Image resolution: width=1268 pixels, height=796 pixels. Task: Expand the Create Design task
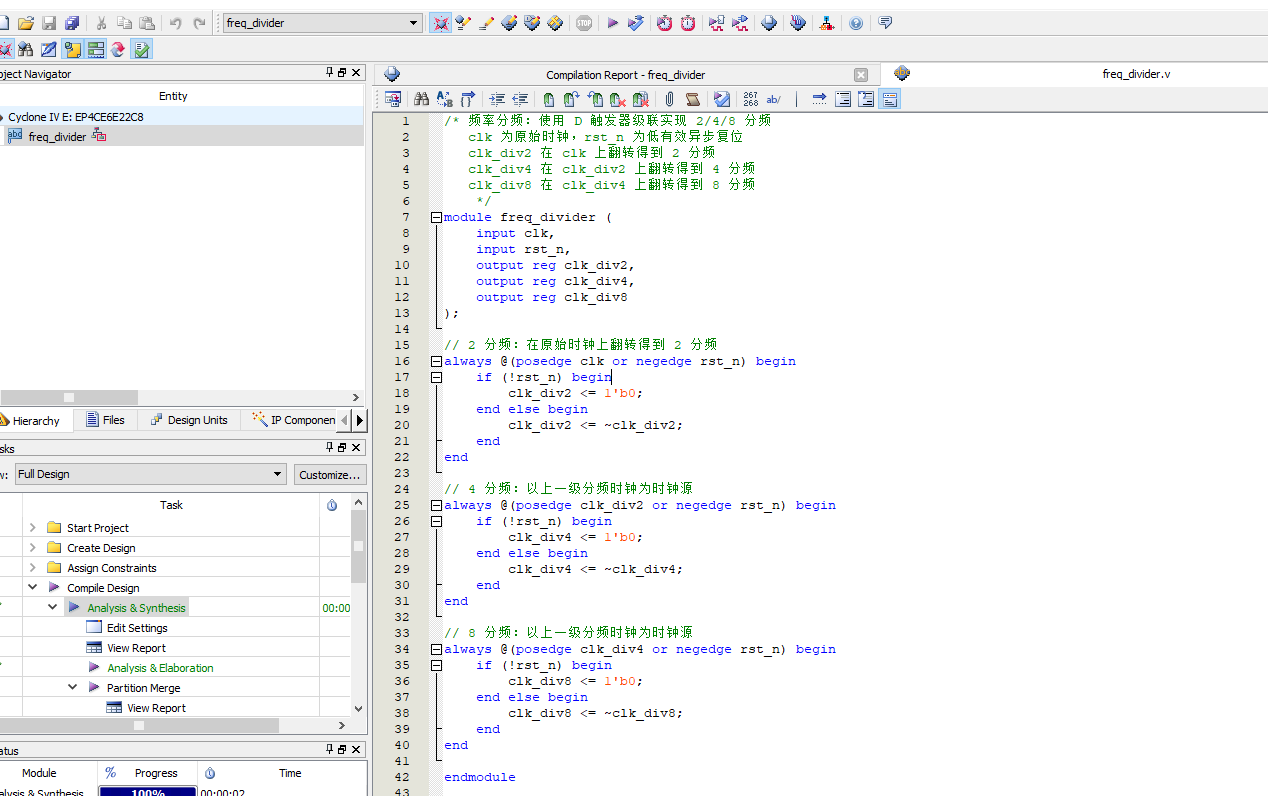[32, 548]
